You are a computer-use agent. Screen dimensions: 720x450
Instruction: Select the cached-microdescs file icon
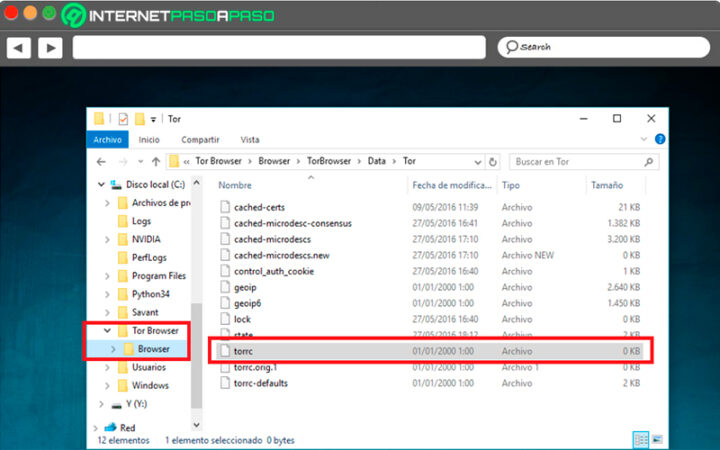click(225, 239)
